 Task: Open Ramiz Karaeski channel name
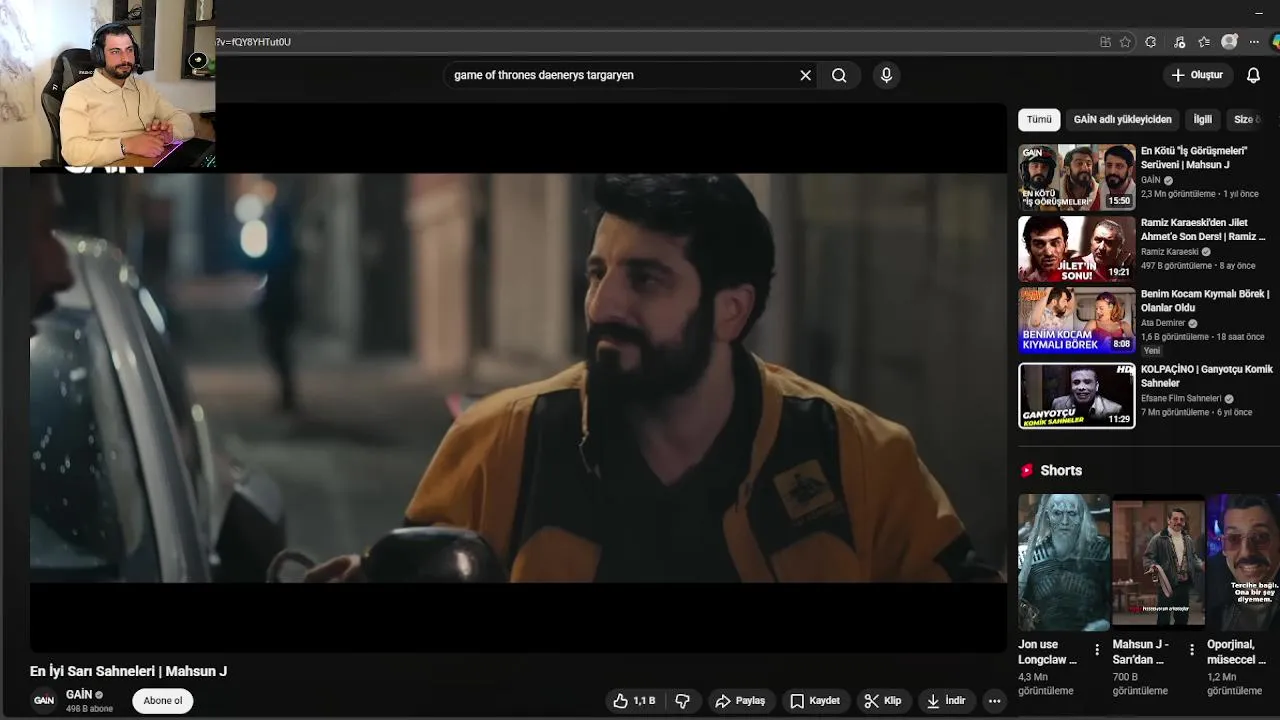tap(1169, 252)
